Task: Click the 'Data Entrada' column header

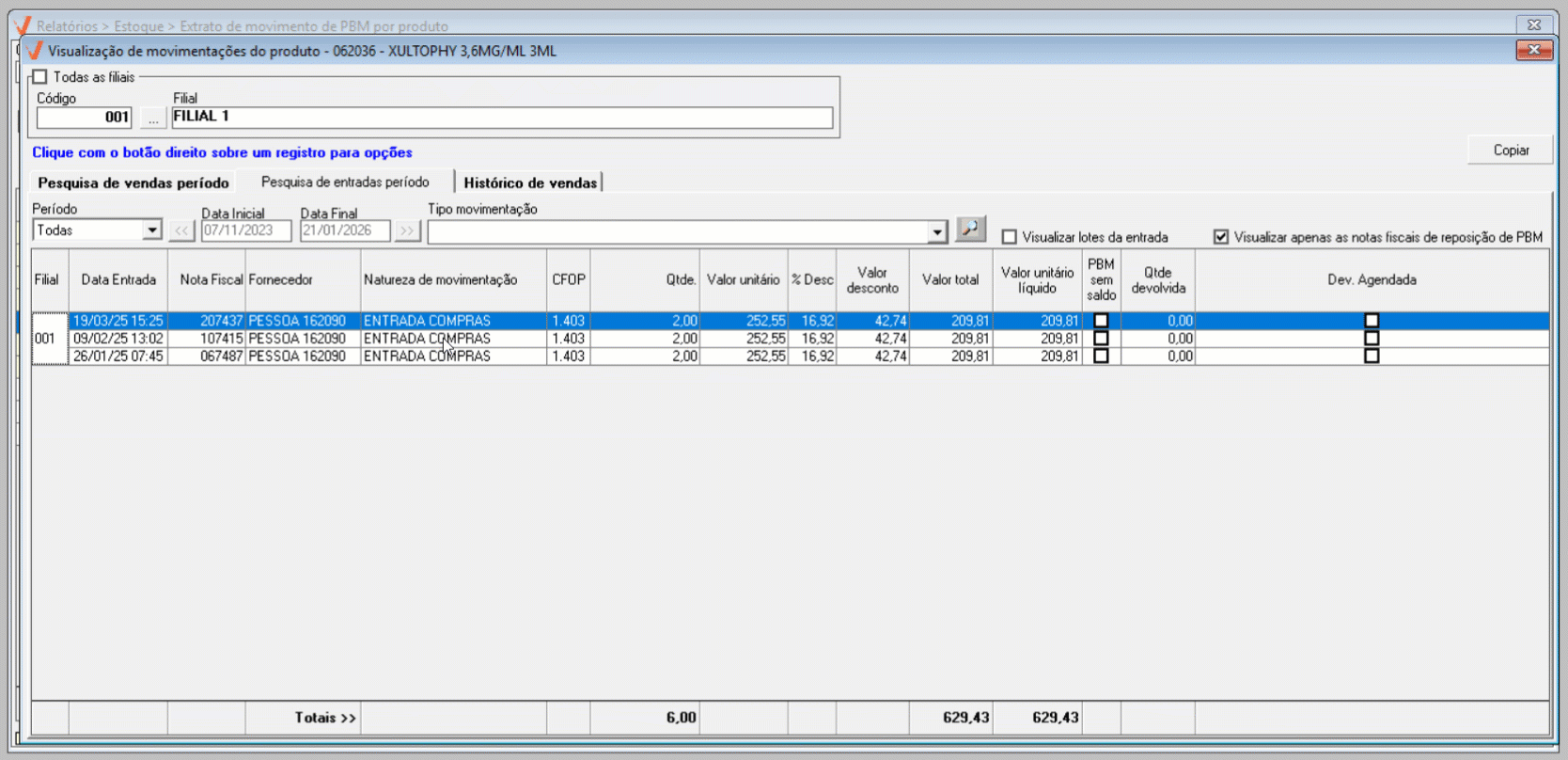Action: (118, 279)
